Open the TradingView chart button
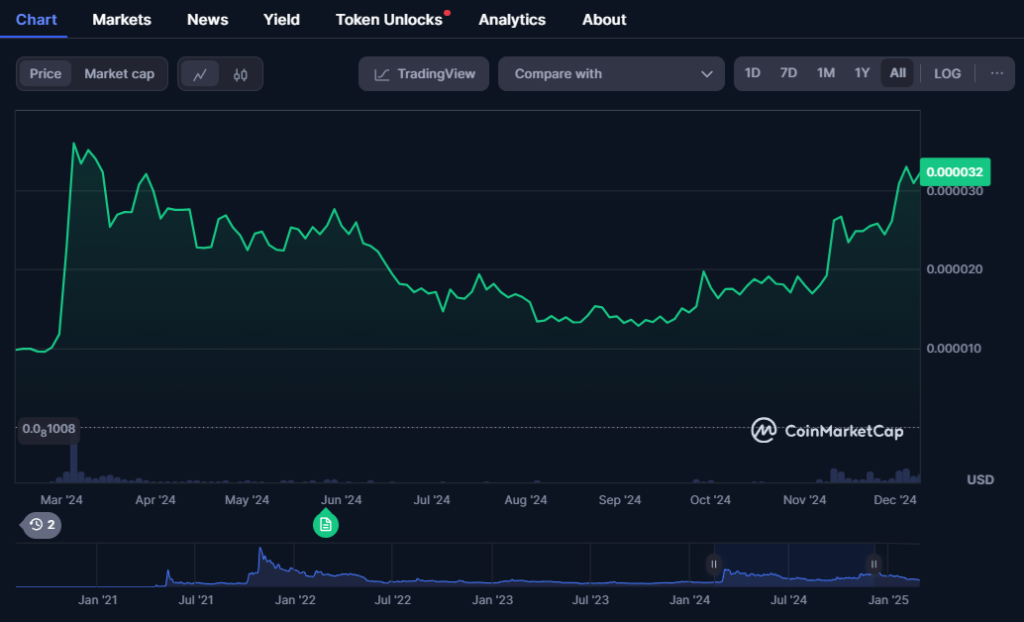Screen dimensions: 1024x622 coord(424,74)
